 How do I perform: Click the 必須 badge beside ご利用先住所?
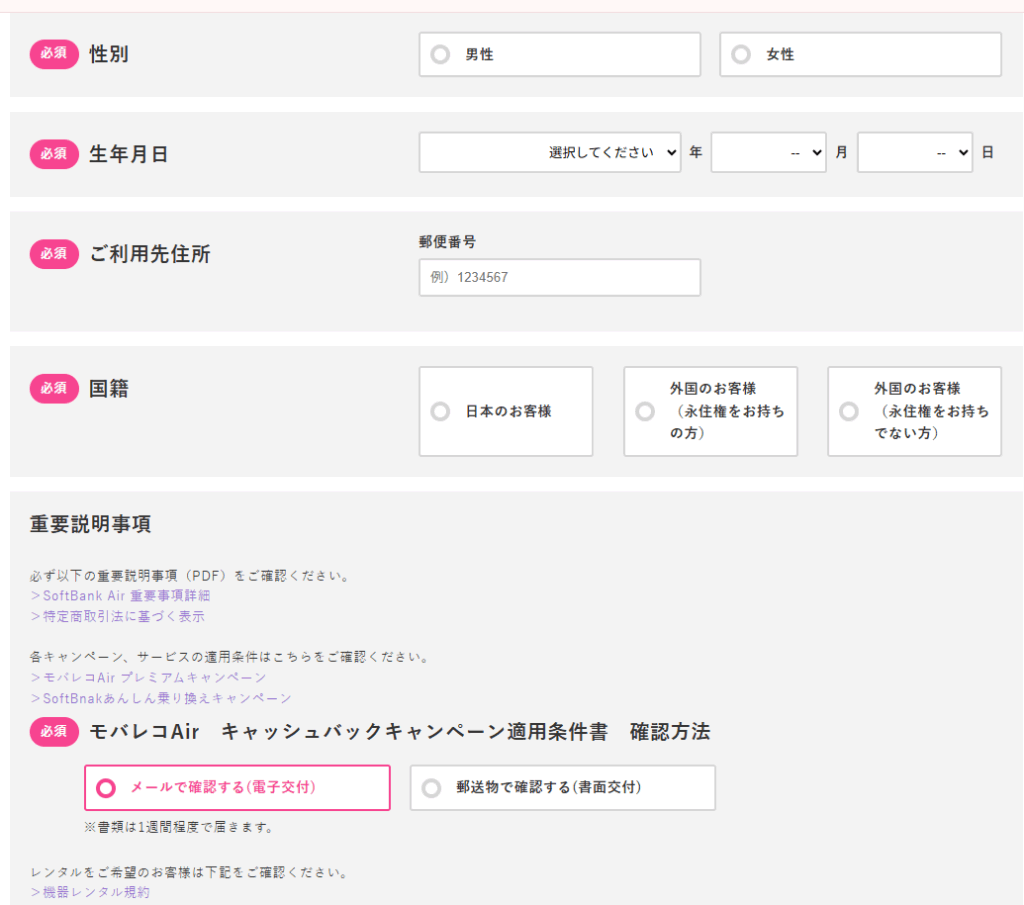tap(54, 254)
